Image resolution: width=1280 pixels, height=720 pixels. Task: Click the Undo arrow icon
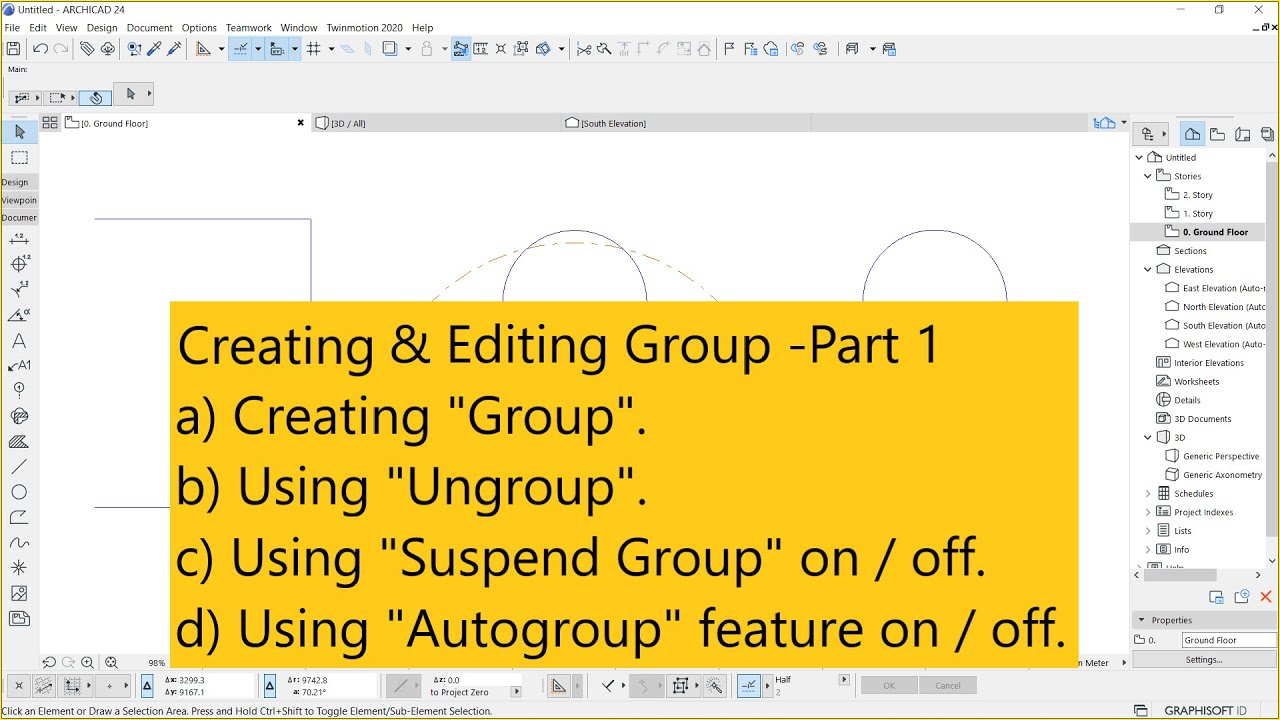click(40, 48)
